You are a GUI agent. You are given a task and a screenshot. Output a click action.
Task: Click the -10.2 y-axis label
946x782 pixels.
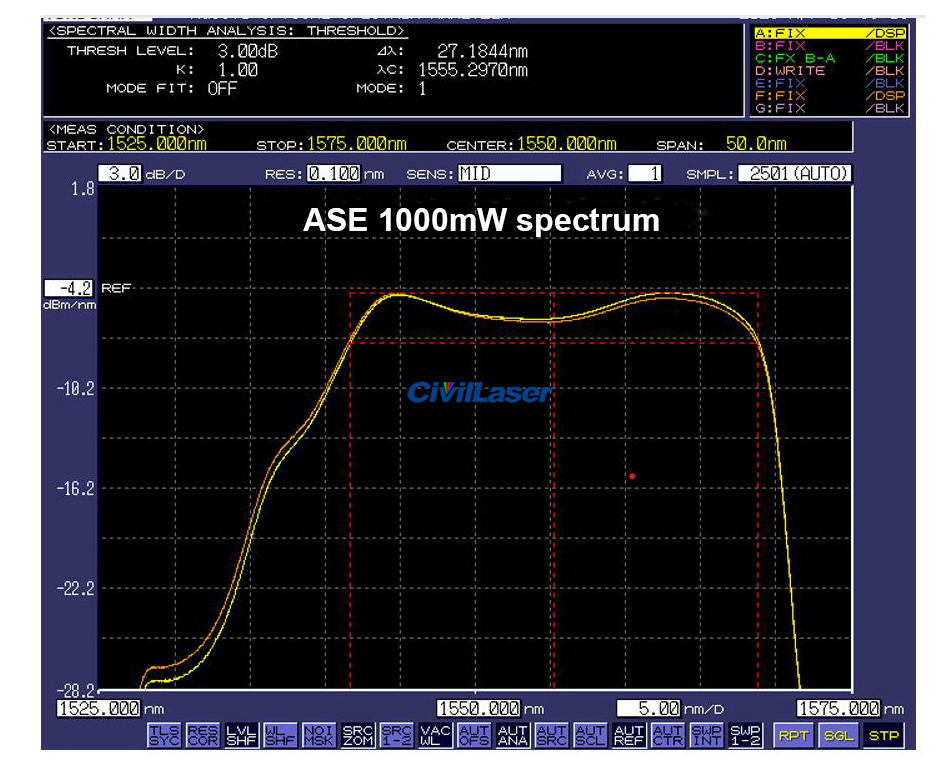(x=76, y=389)
